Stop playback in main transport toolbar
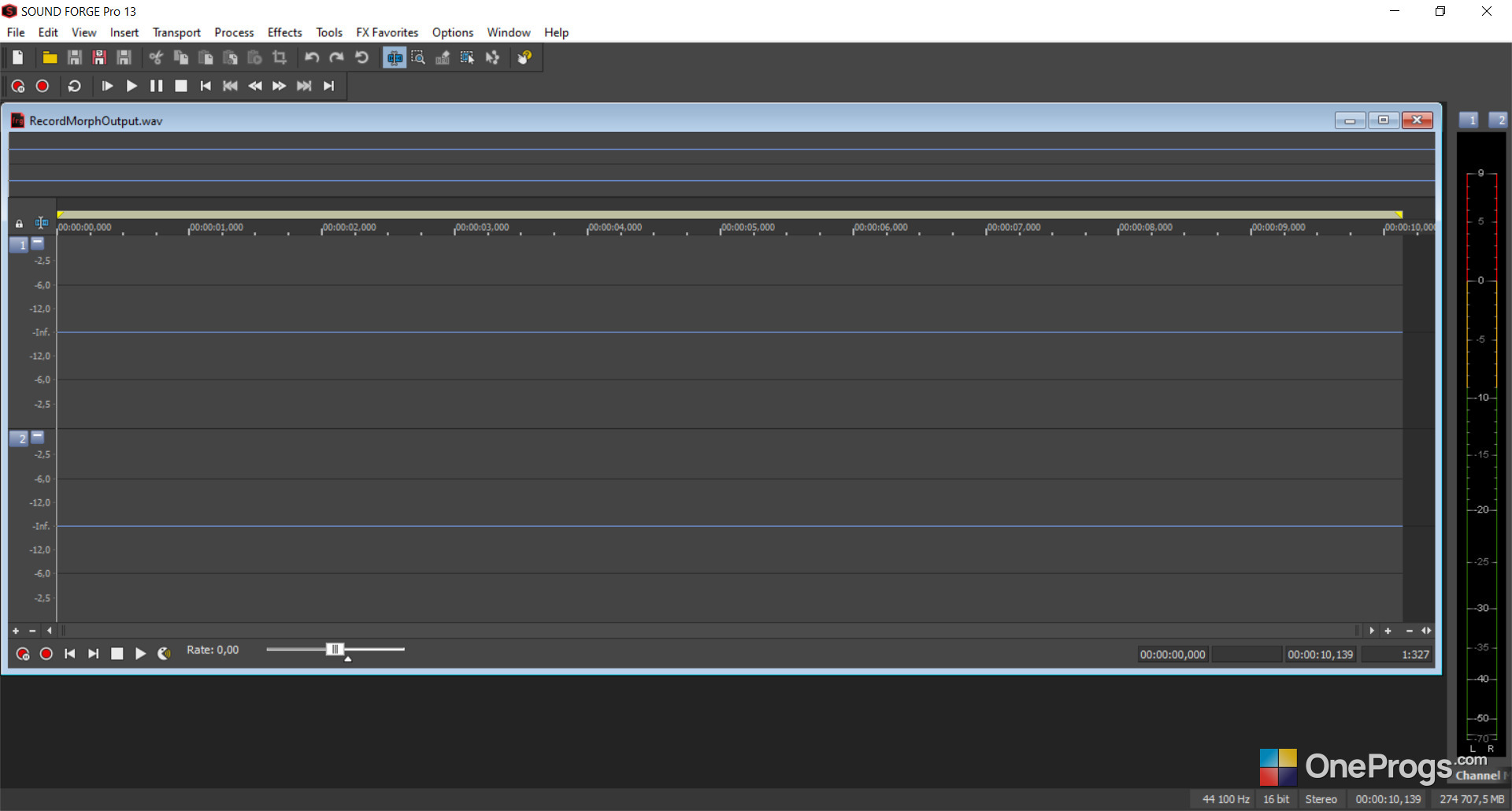This screenshot has width=1512, height=811. click(x=181, y=86)
